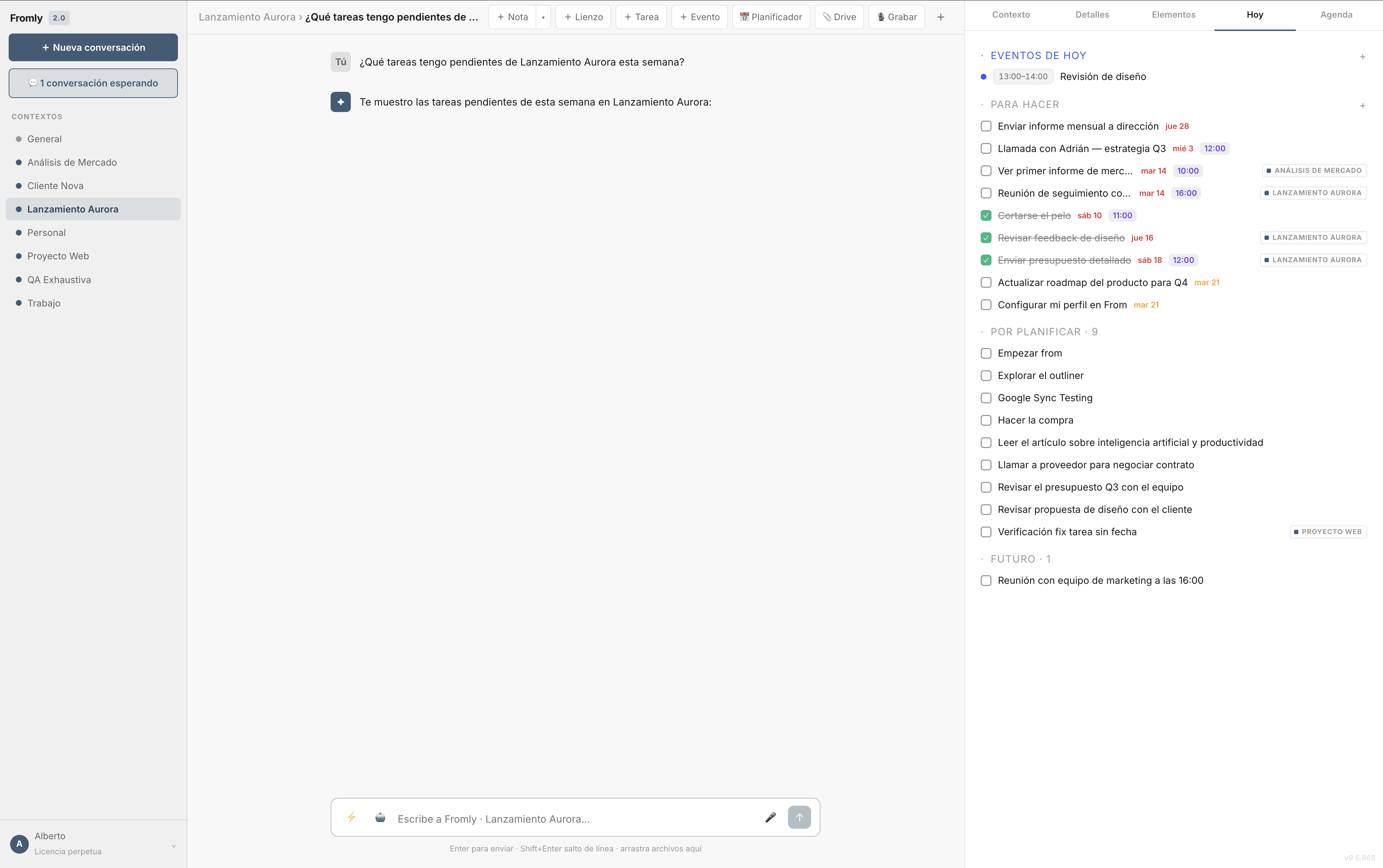Open task Google Sync Testing
Viewport: 1383px width, 868px height.
1045,398
